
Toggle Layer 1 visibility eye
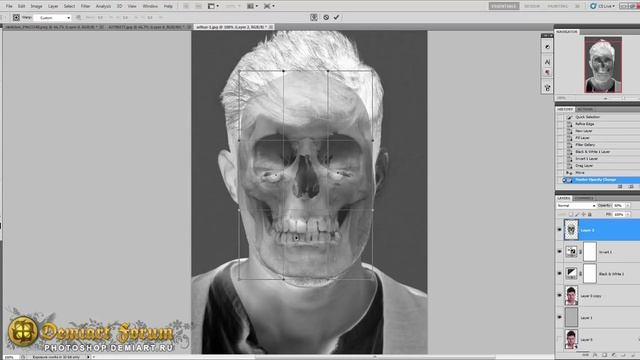(x=560, y=318)
